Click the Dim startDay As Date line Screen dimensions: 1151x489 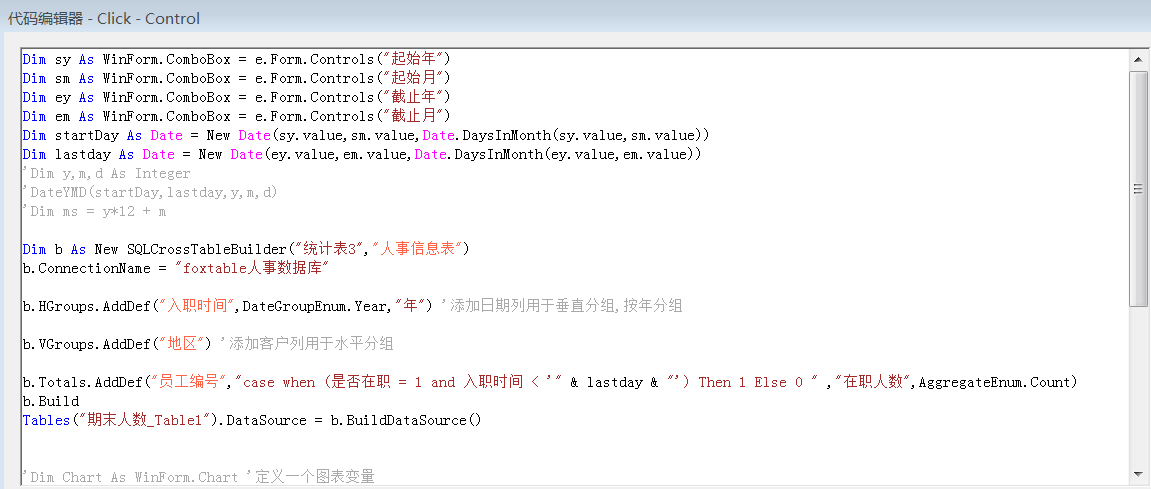366,136
